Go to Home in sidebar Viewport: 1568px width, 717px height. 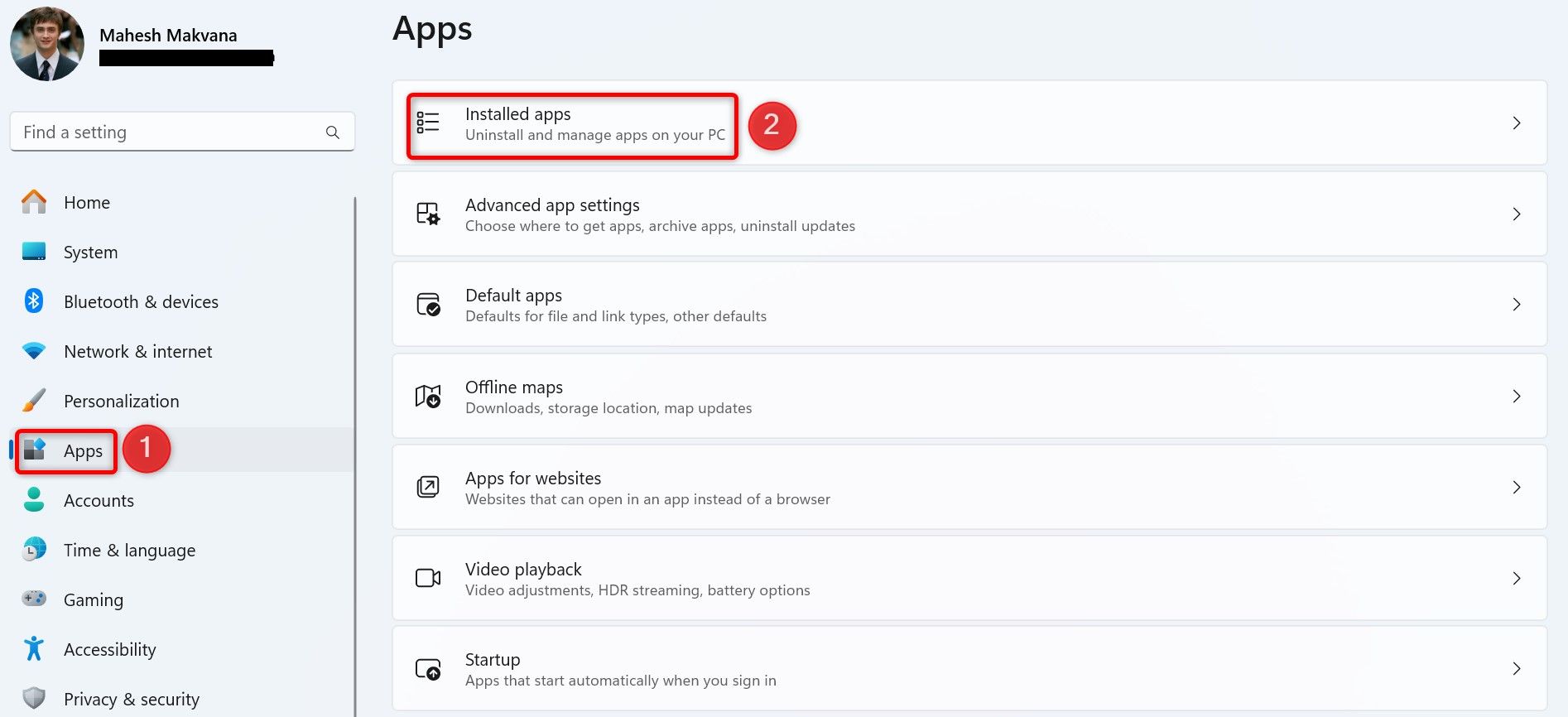tap(86, 203)
